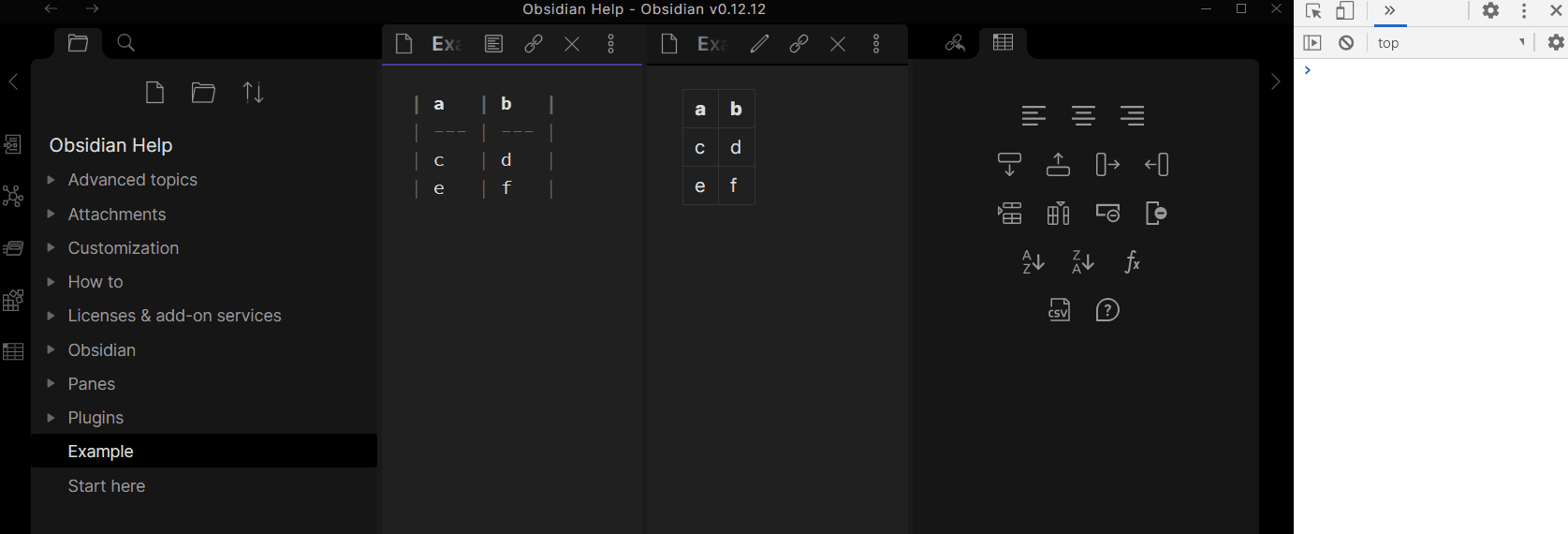
Task: Align table column center
Action: click(x=1083, y=116)
